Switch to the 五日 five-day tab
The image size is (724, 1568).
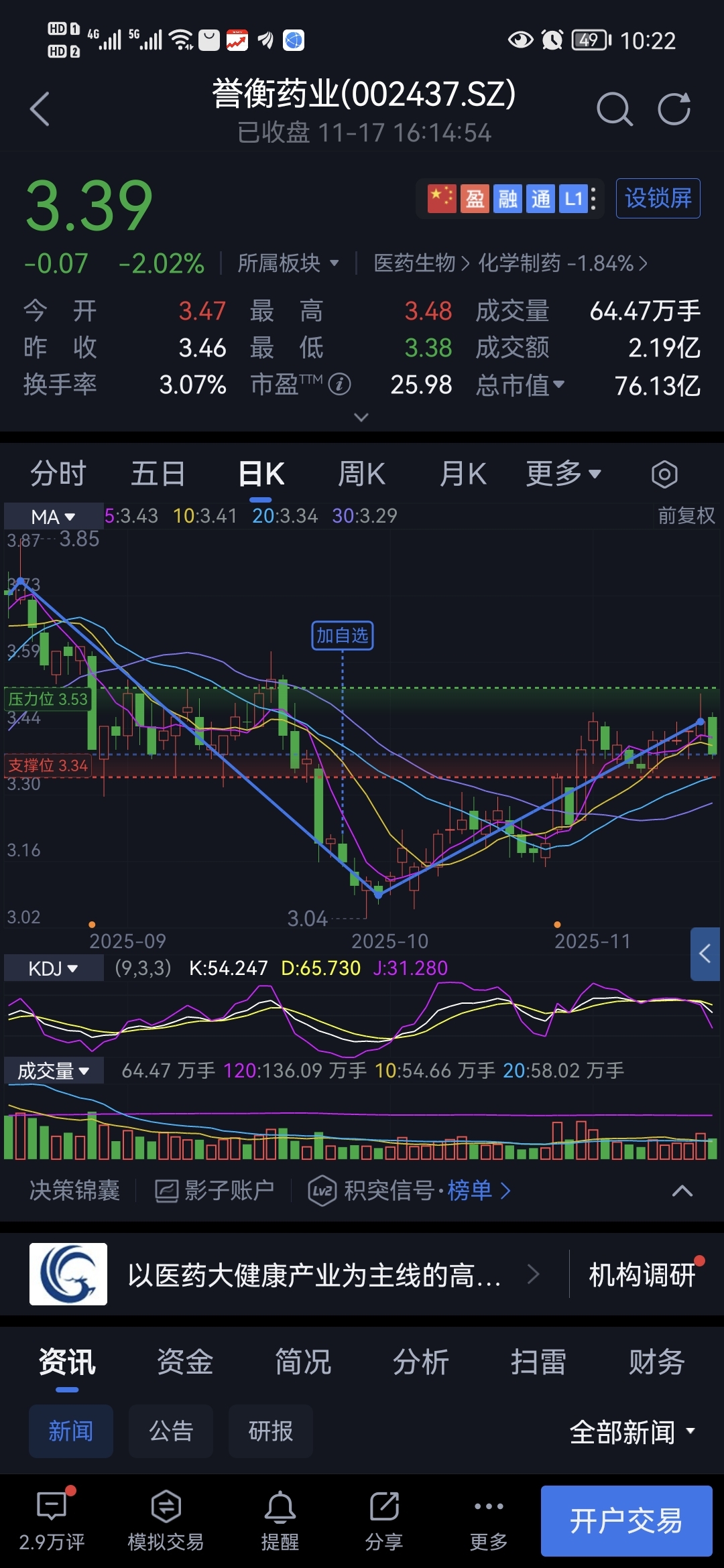[x=158, y=474]
